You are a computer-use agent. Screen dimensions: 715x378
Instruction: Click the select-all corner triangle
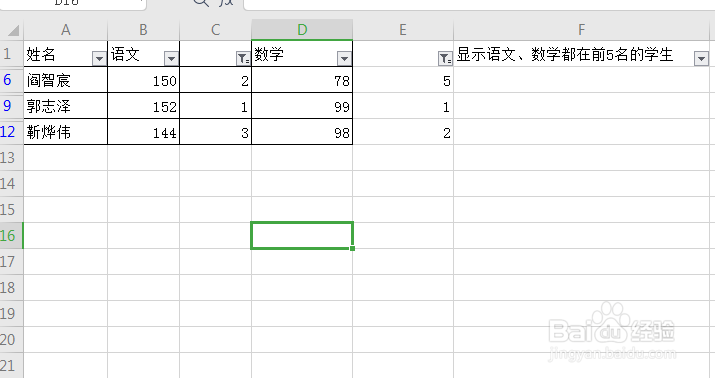pyautogui.click(x=14, y=31)
